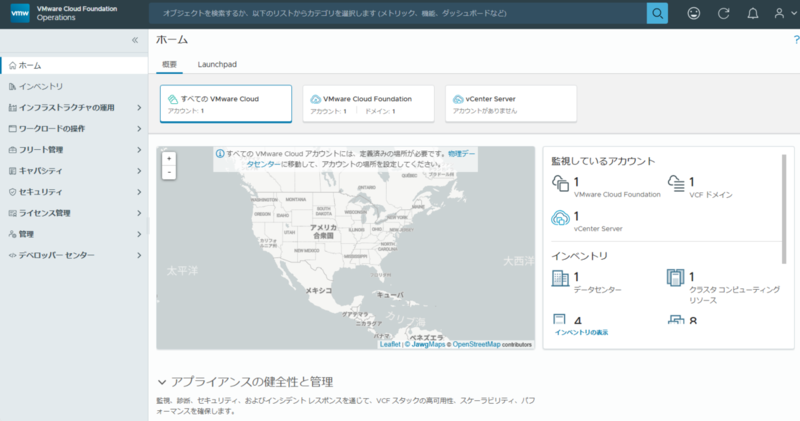Click the map zoom out minus button
This screenshot has height=421, width=800.
tap(169, 172)
